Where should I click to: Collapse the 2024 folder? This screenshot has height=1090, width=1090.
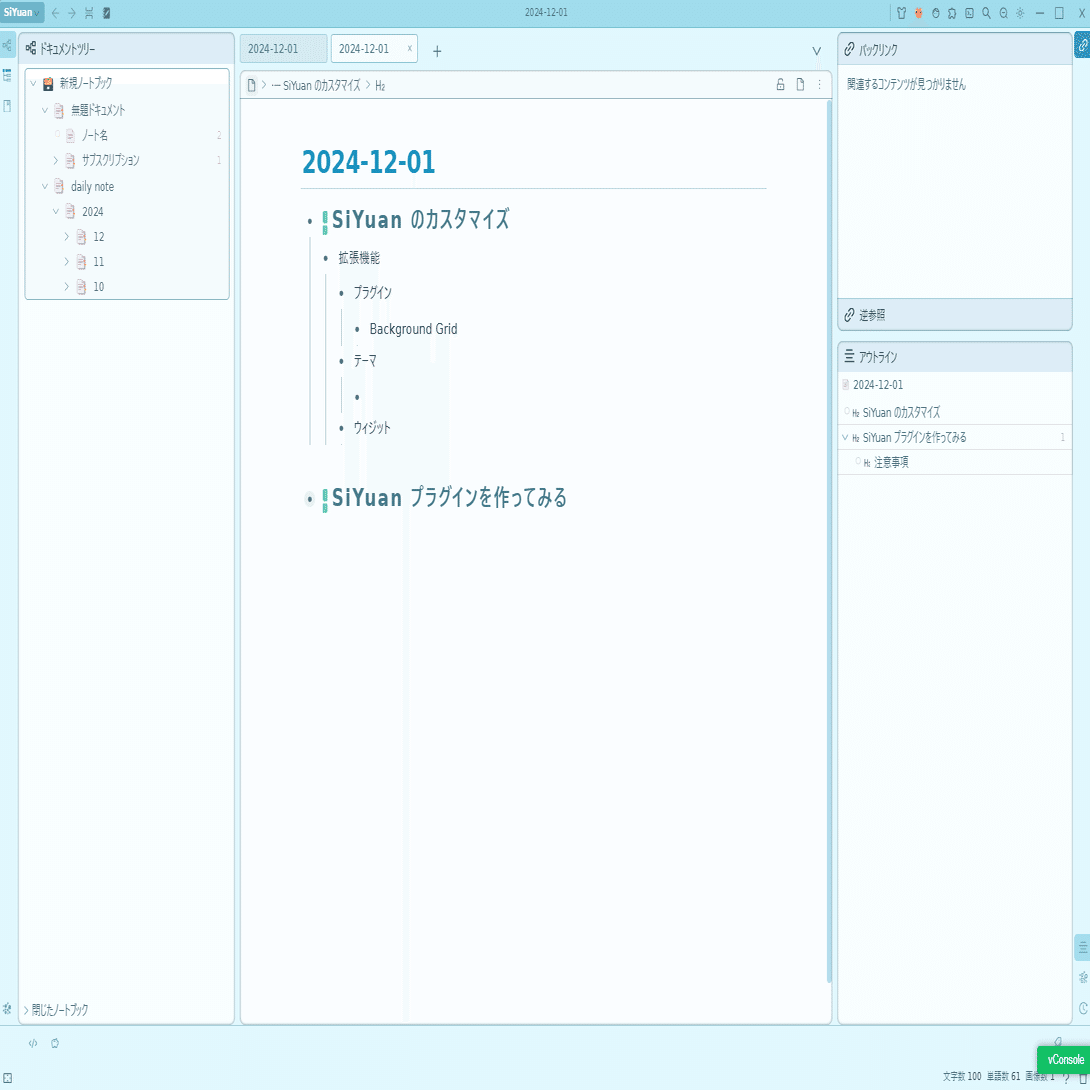click(56, 211)
